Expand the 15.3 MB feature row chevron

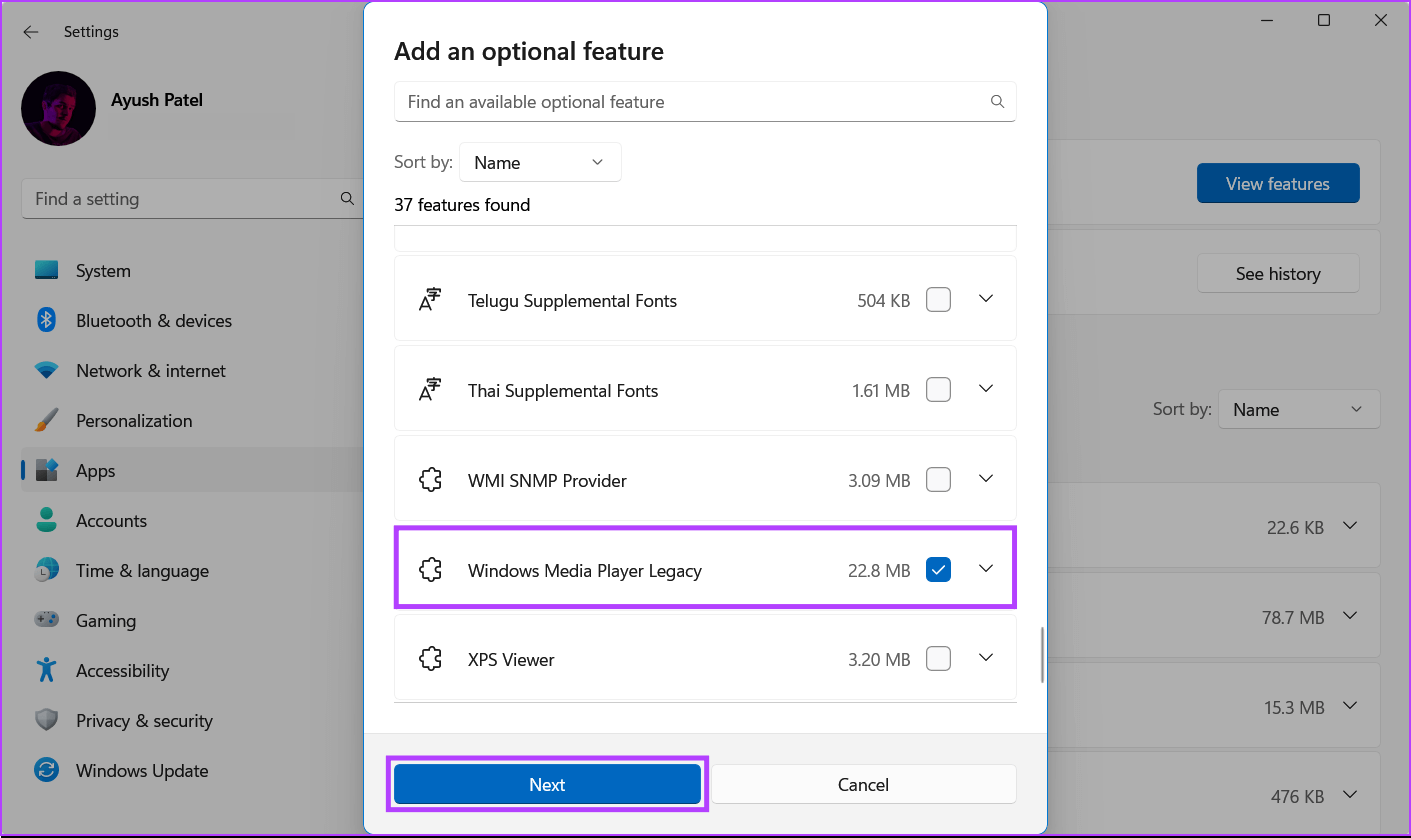(x=1351, y=706)
